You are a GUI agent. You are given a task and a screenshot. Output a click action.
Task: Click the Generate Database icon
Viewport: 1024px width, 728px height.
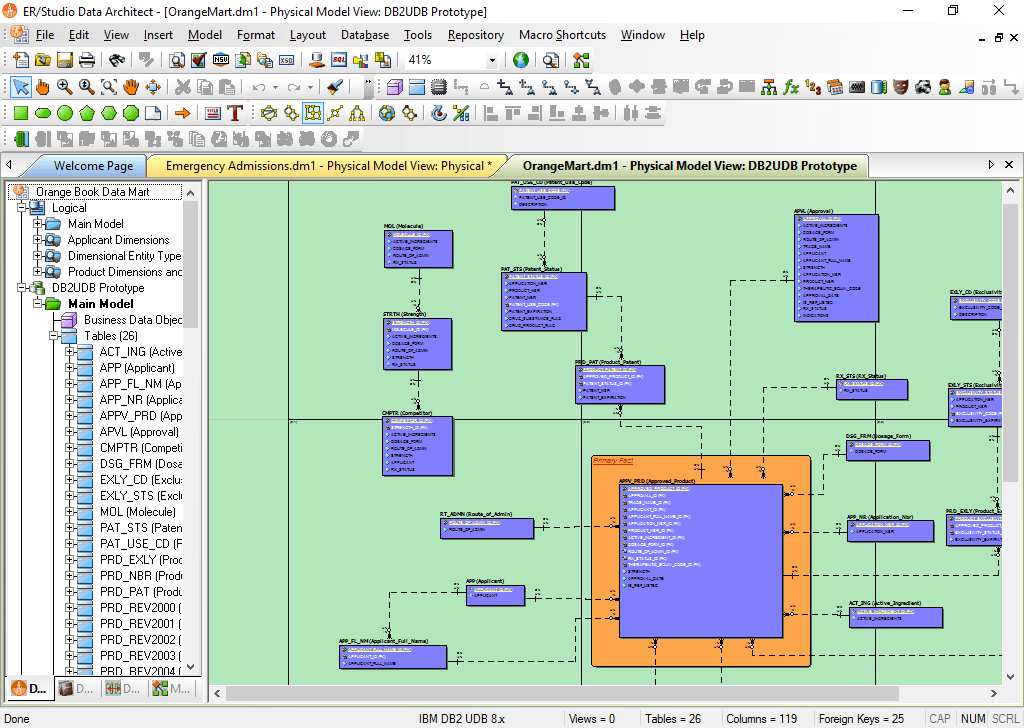[x=317, y=60]
